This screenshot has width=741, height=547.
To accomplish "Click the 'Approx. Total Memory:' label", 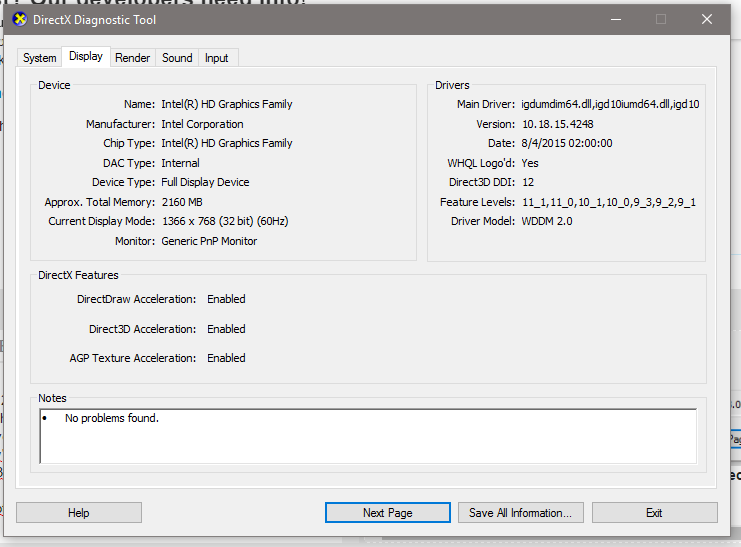I will (x=100, y=202).
